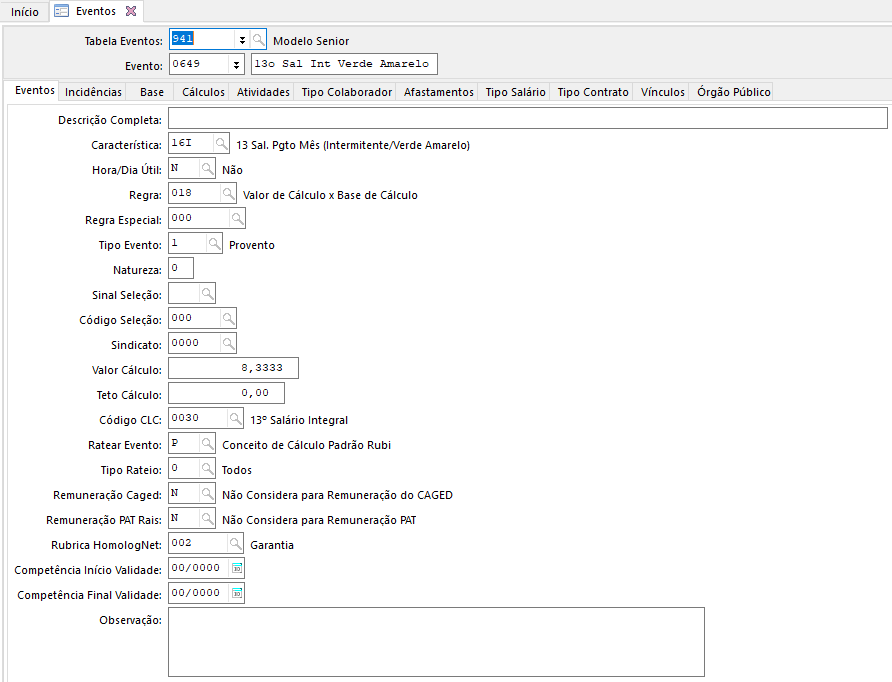Screen dimensions: 892x682
Task: Click the Regra Especial lookup magnifier
Action: click(237, 219)
